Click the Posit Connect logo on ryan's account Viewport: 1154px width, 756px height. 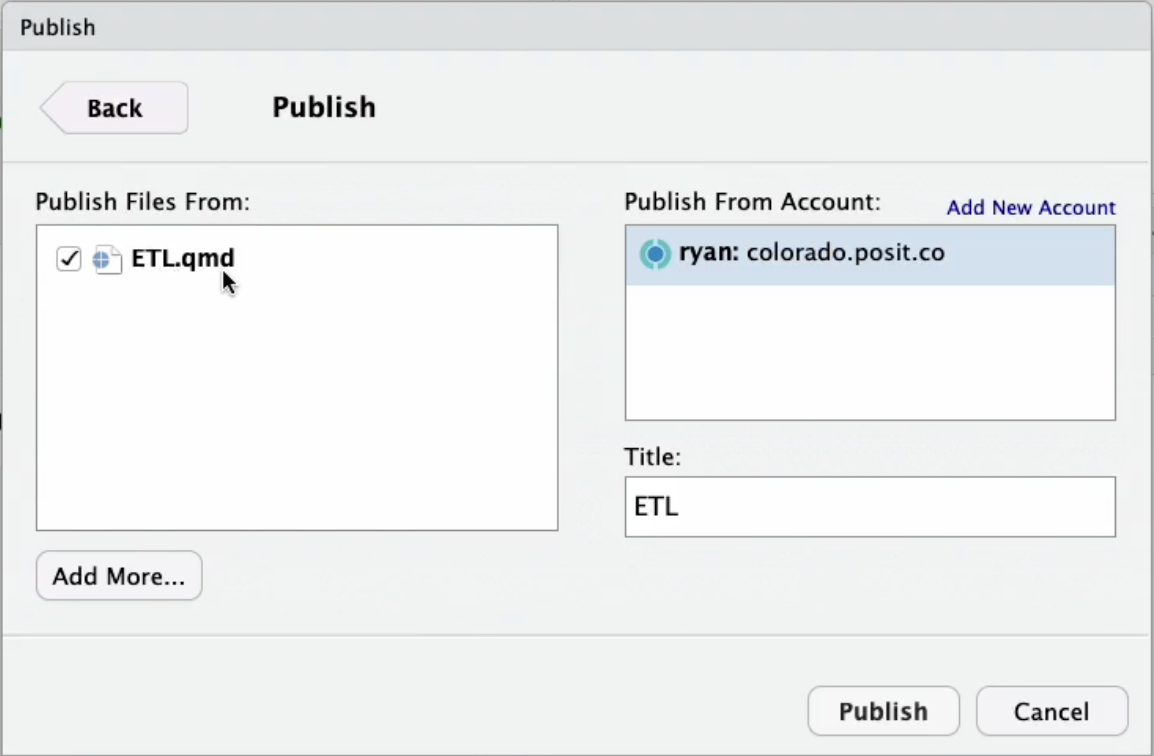pos(656,253)
